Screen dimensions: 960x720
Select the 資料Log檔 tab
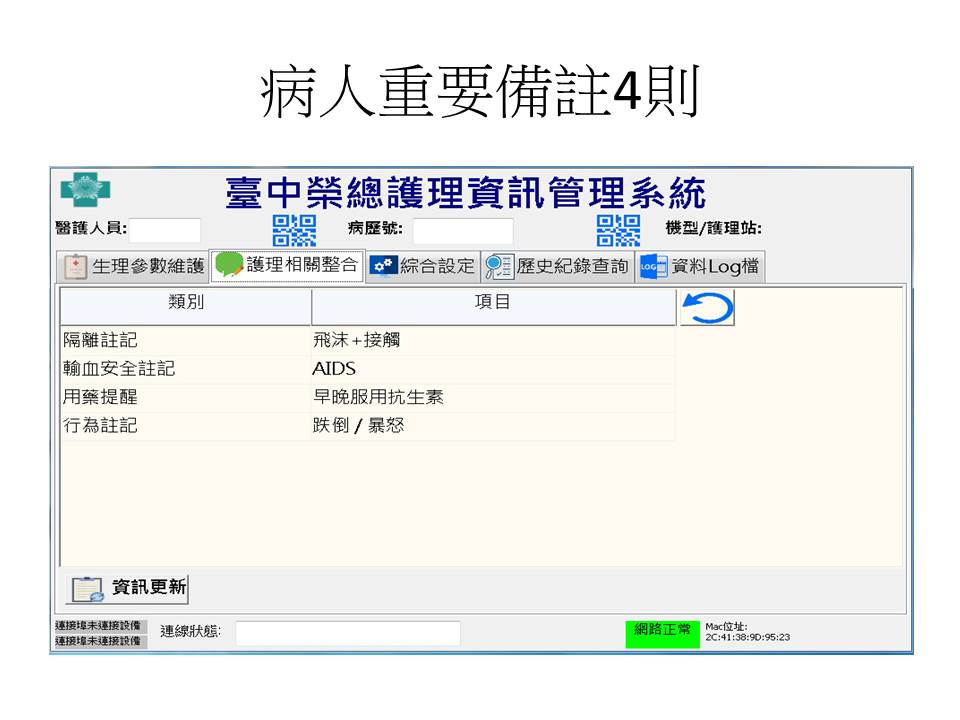click(700, 267)
